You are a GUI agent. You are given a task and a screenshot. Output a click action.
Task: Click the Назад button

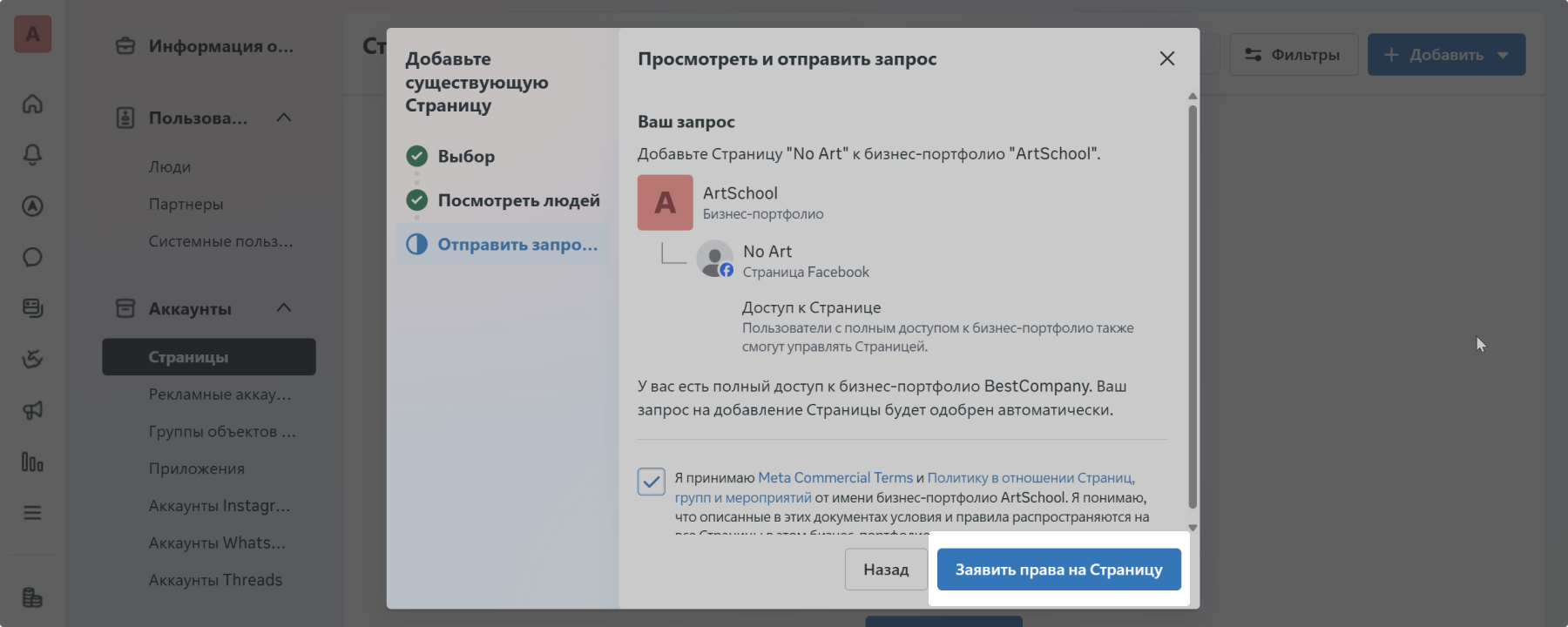(x=886, y=570)
